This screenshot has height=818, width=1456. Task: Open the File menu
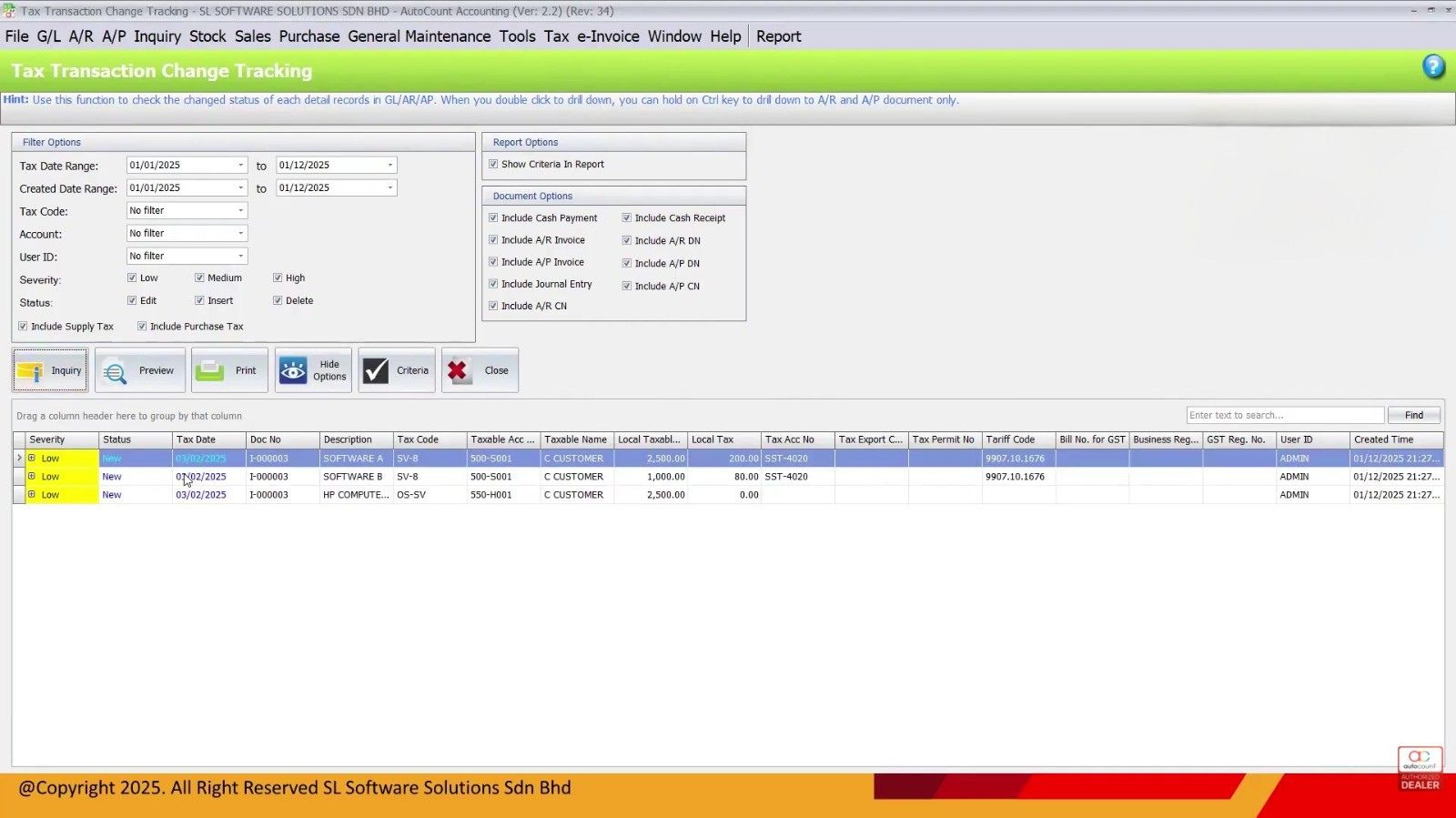[x=17, y=36]
